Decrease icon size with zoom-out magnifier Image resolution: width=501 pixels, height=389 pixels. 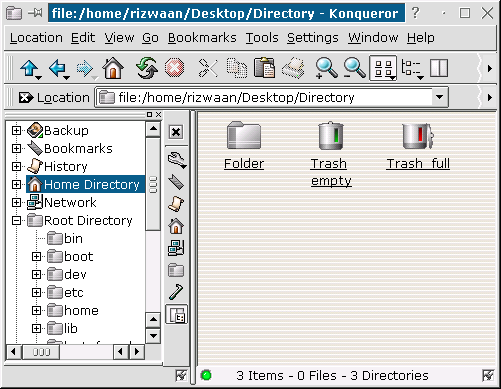pyautogui.click(x=354, y=68)
